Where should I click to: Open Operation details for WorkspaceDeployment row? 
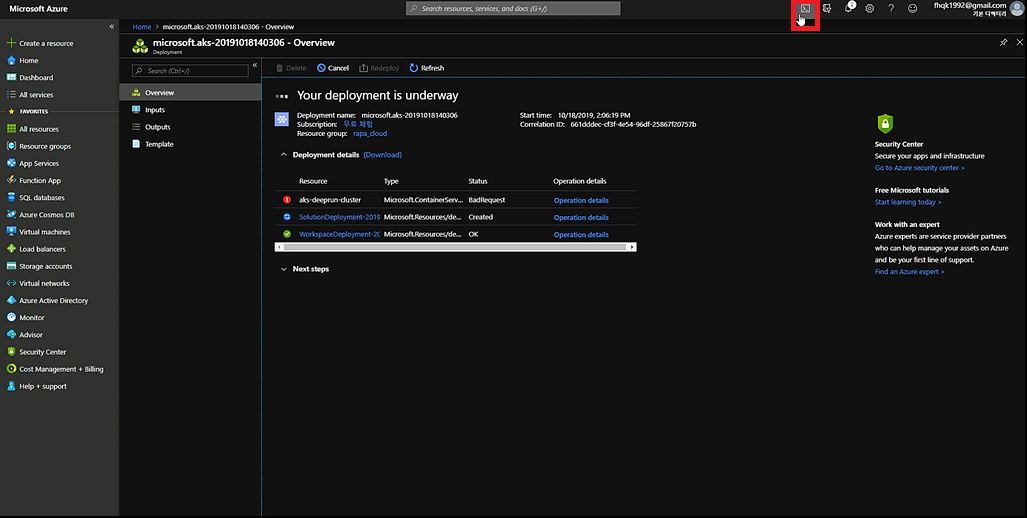[581, 234]
